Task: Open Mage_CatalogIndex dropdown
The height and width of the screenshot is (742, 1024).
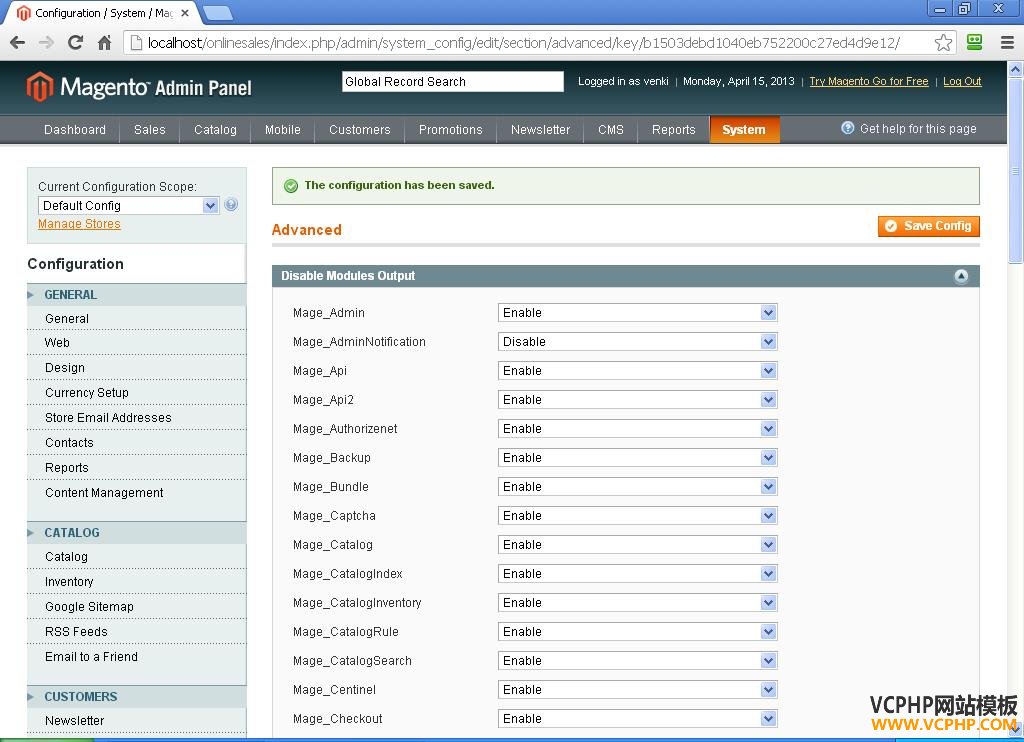Action: [x=637, y=574]
